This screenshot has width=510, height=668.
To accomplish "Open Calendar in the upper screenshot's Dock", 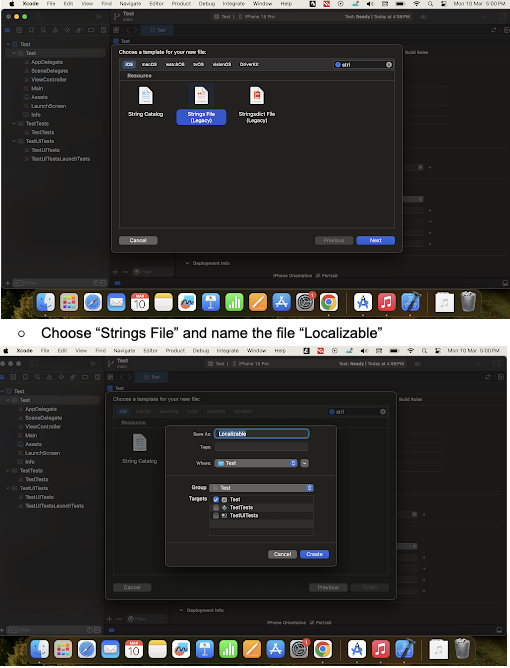I will click(140, 302).
